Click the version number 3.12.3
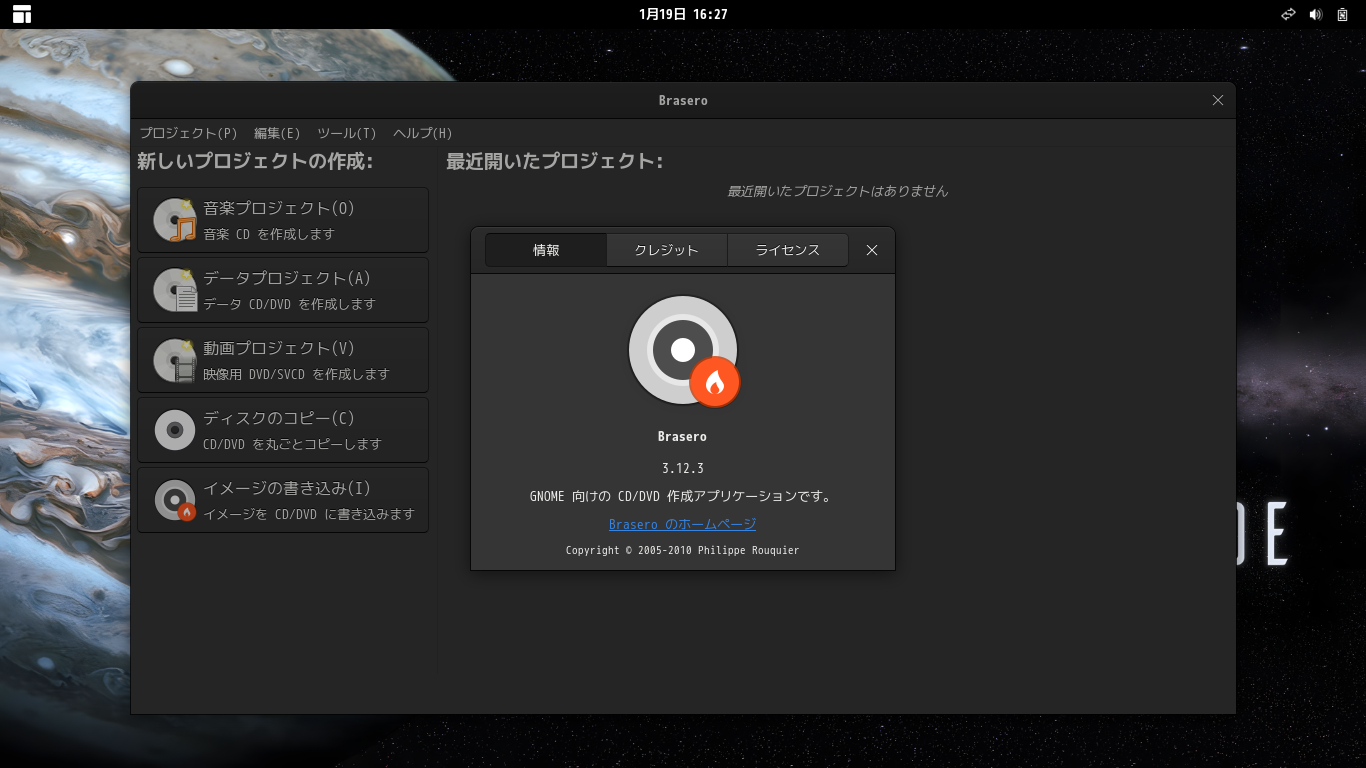The image size is (1366, 768). [683, 468]
